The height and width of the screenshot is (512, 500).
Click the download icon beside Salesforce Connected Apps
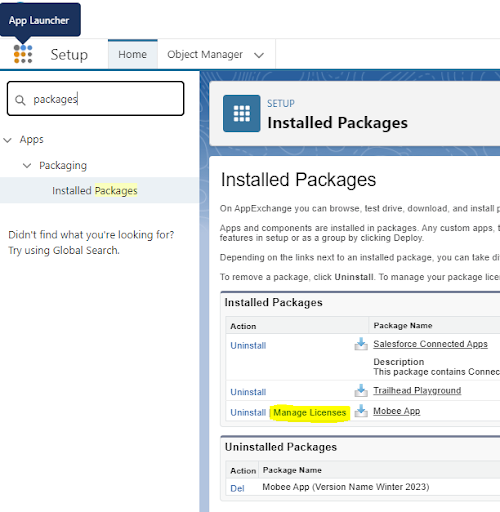coord(361,344)
